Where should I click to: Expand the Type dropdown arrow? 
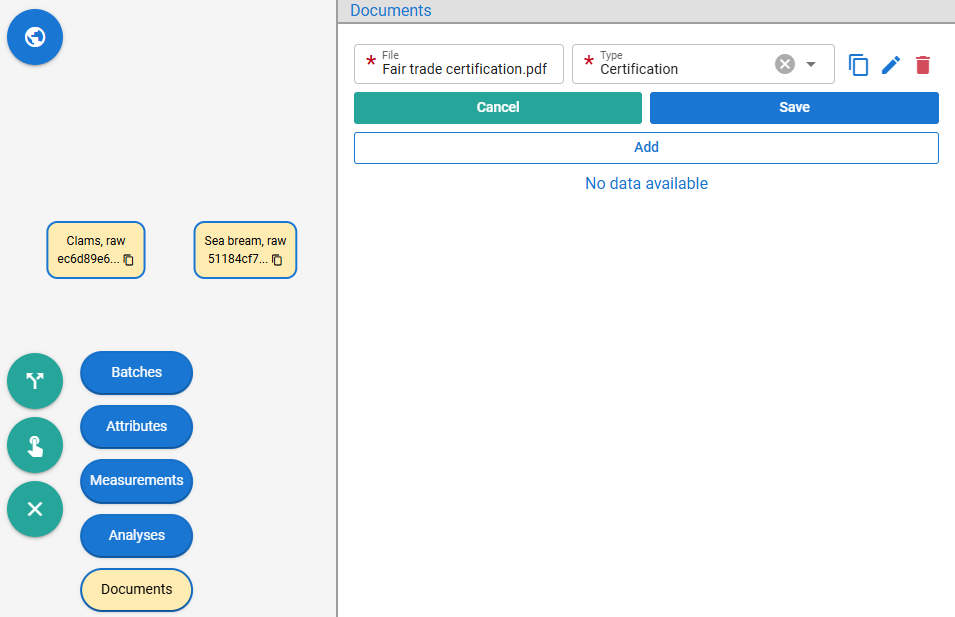pyautogui.click(x=811, y=64)
